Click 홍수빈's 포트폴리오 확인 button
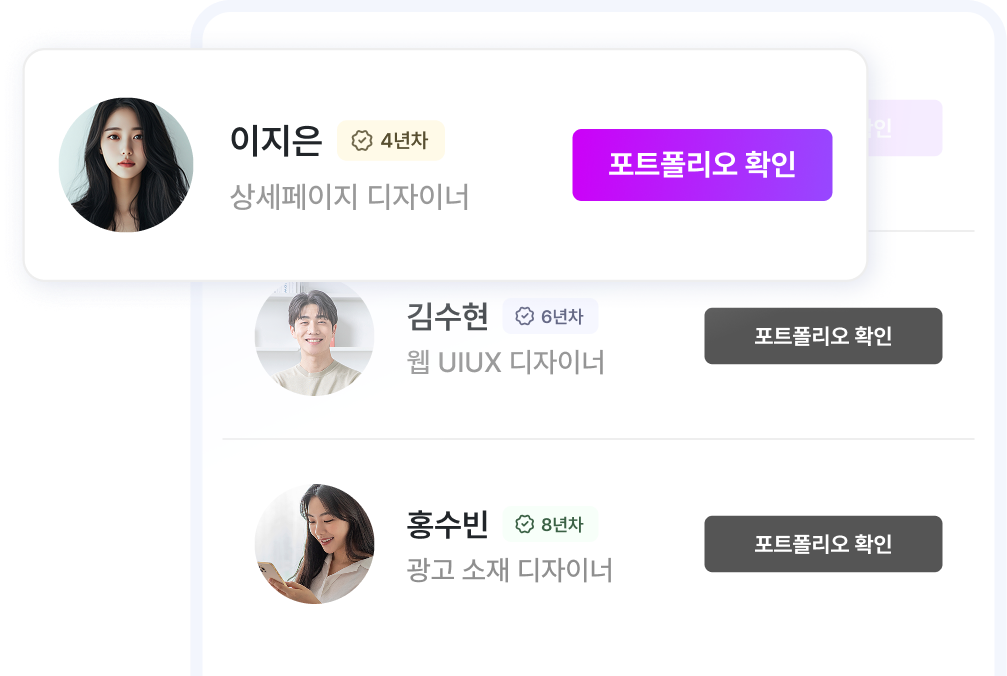 (823, 544)
